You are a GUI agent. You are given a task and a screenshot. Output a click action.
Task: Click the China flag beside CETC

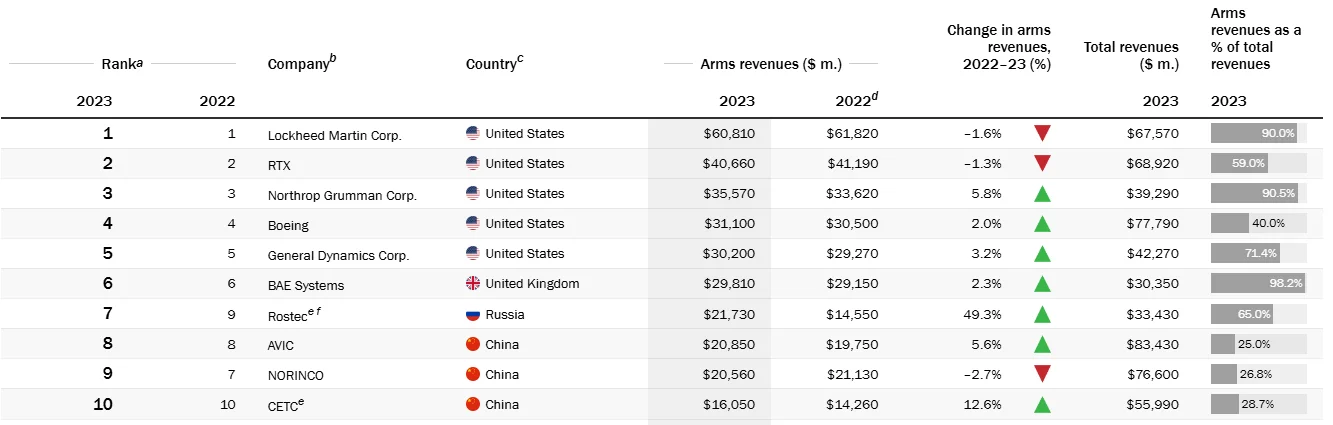coord(473,404)
